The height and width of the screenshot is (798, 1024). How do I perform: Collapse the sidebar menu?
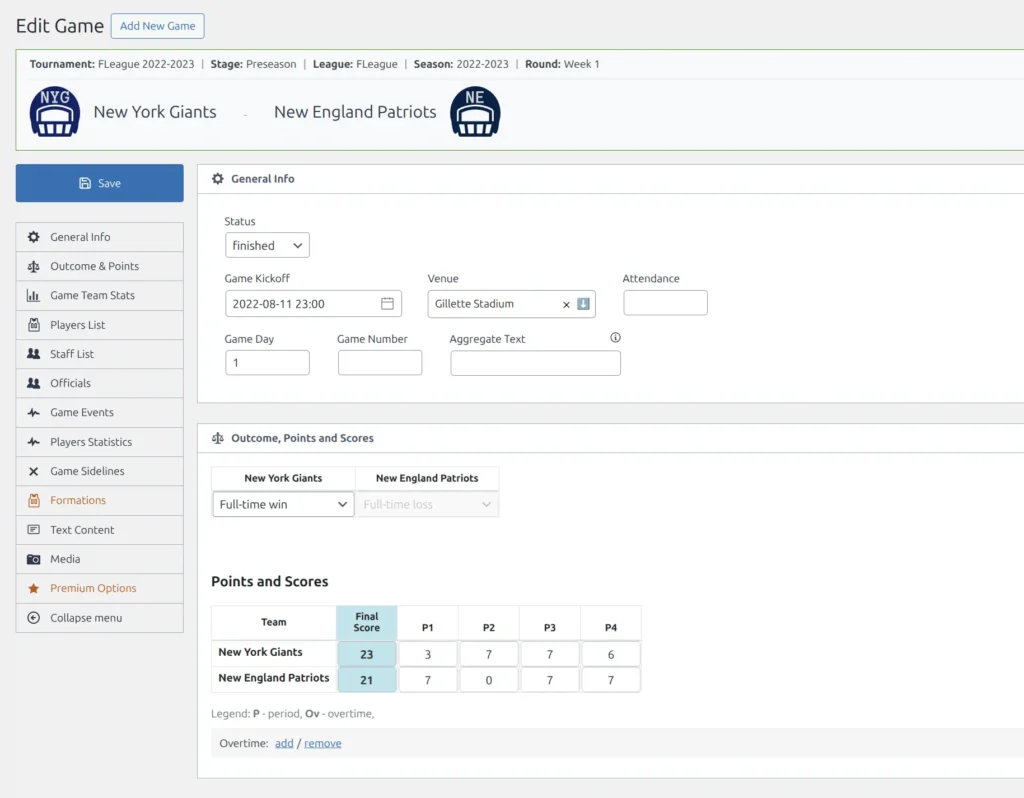coord(99,618)
